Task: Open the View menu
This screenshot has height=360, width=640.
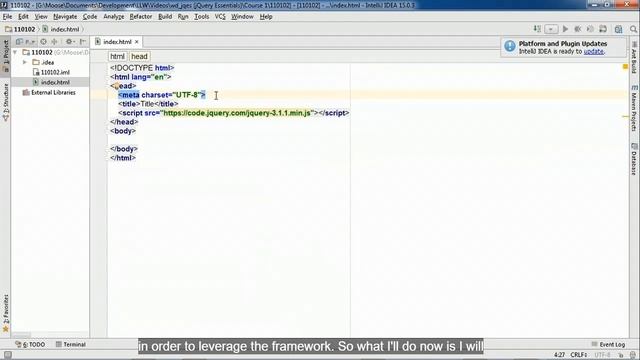Action: coord(41,17)
